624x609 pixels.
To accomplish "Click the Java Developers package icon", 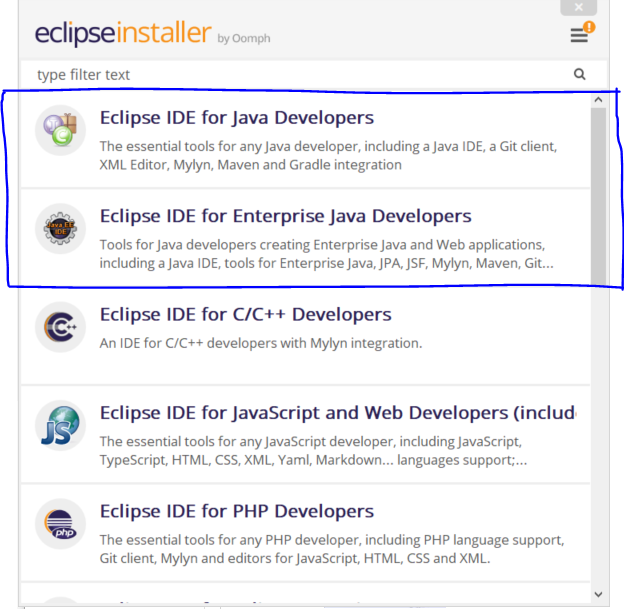I will point(60,130).
